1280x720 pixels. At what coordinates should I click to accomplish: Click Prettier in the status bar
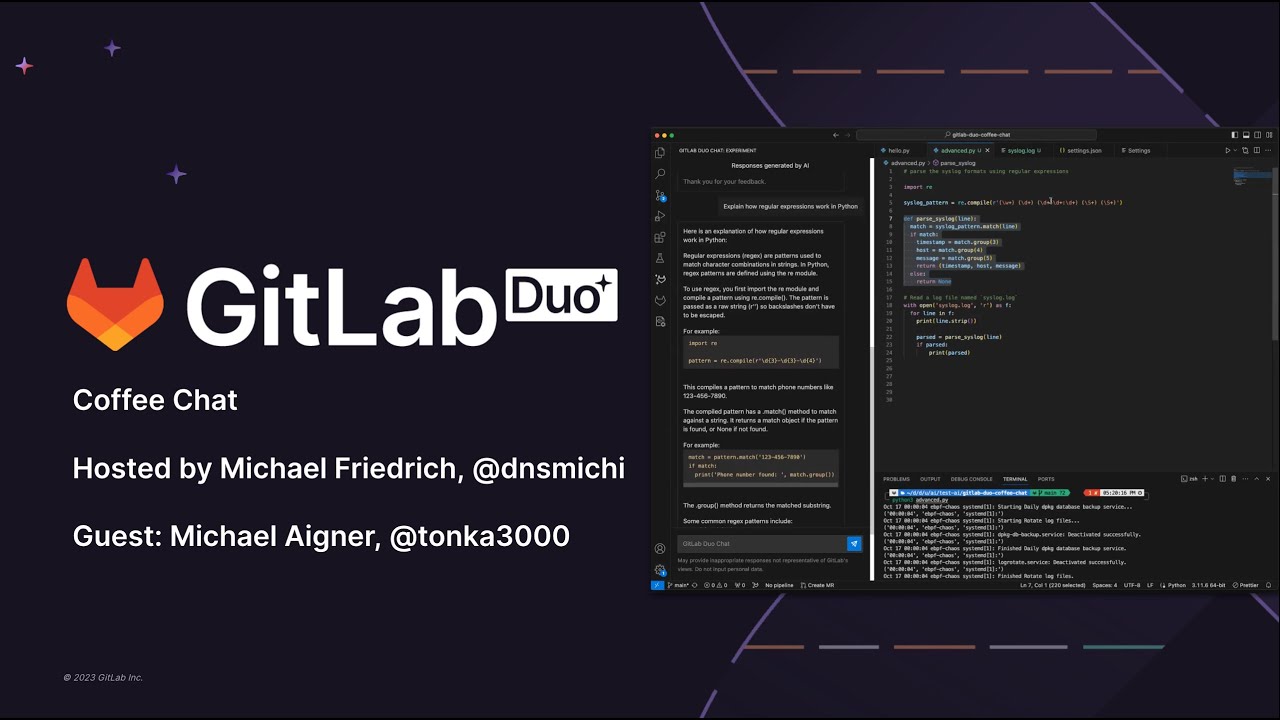(x=1244, y=585)
